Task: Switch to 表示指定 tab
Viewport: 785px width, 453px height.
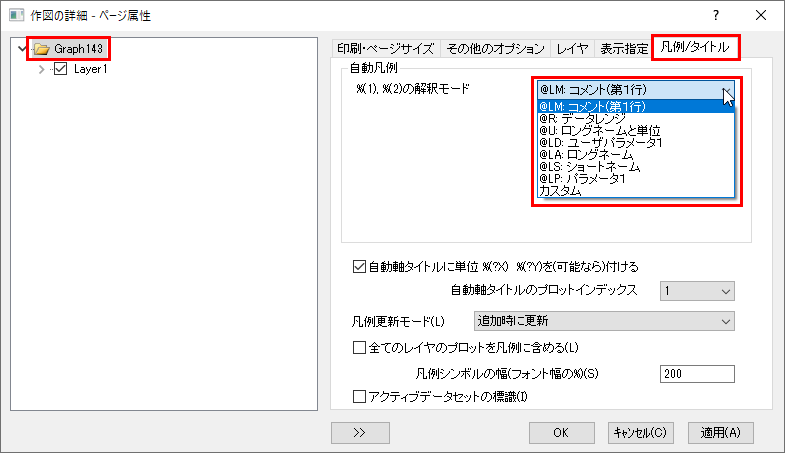Action: 624,49
